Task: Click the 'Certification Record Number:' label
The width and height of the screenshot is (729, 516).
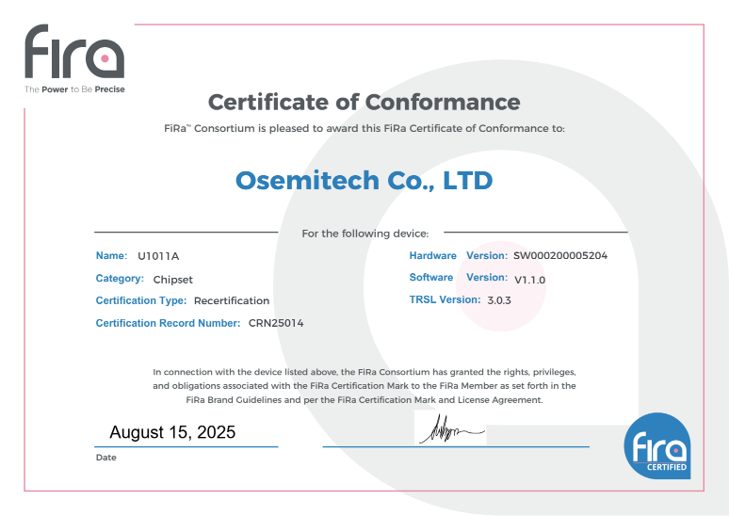Action: (168, 323)
